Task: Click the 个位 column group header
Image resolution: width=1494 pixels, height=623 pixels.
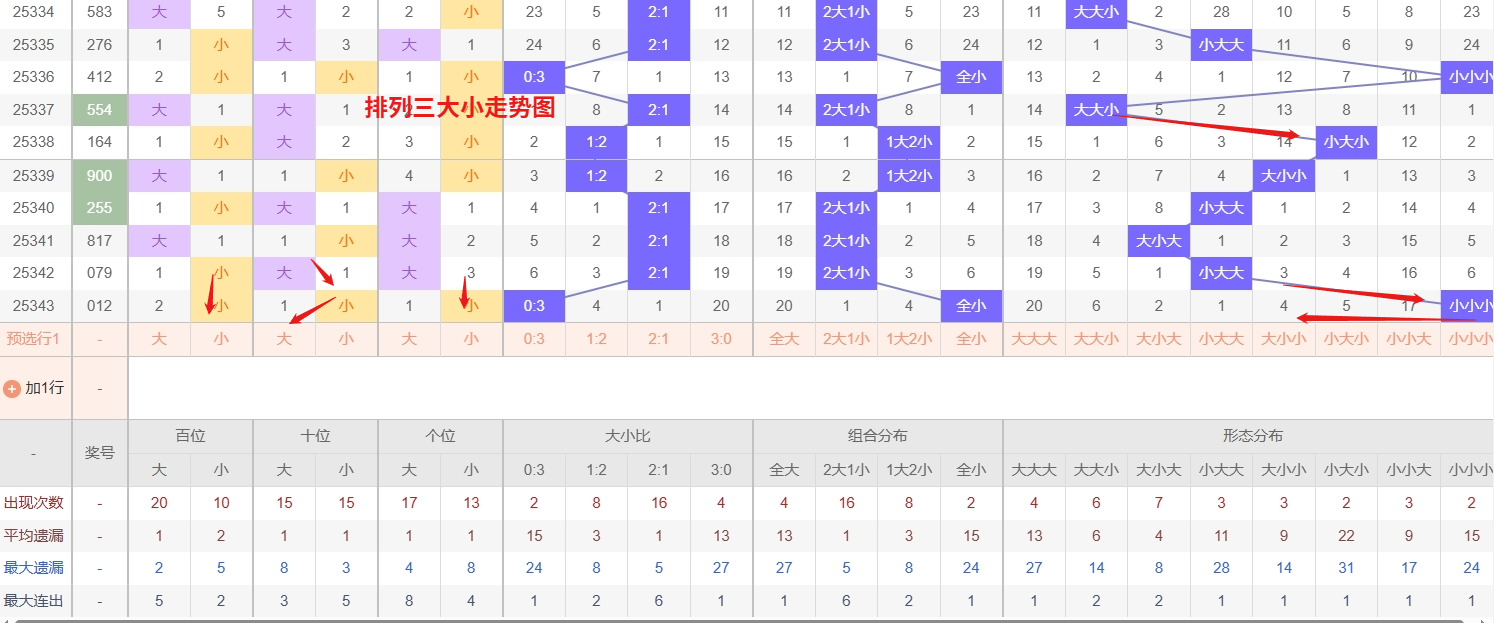Action: [x=440, y=436]
